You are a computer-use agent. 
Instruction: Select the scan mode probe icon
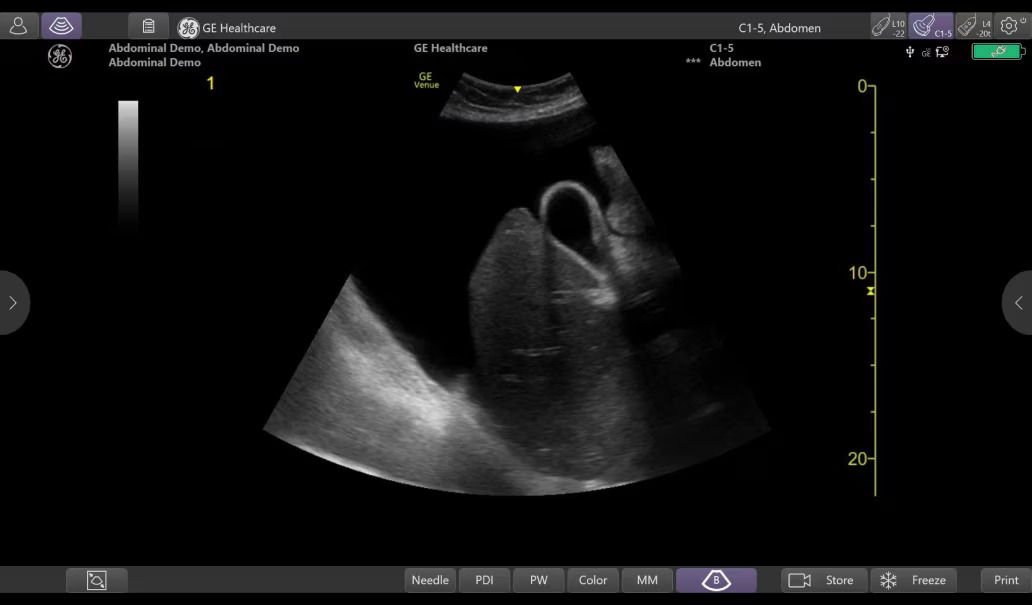[62, 27]
